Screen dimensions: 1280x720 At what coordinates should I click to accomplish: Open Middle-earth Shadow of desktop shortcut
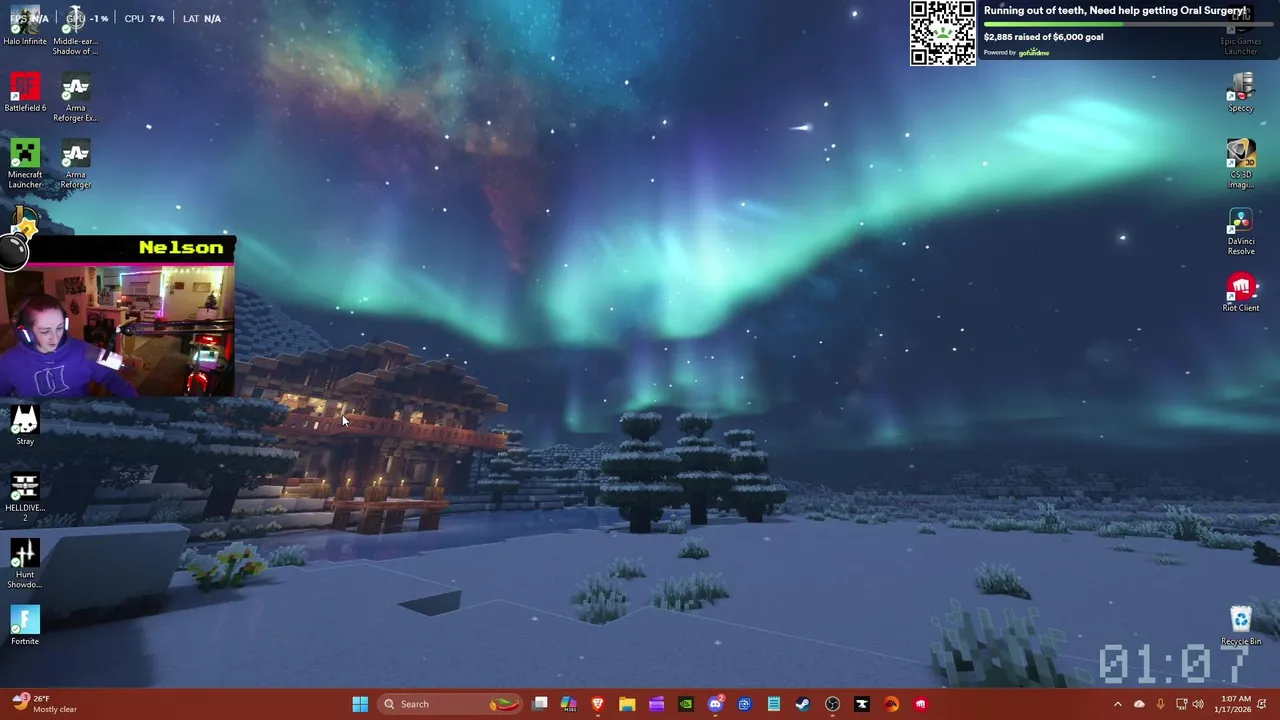coord(75,30)
